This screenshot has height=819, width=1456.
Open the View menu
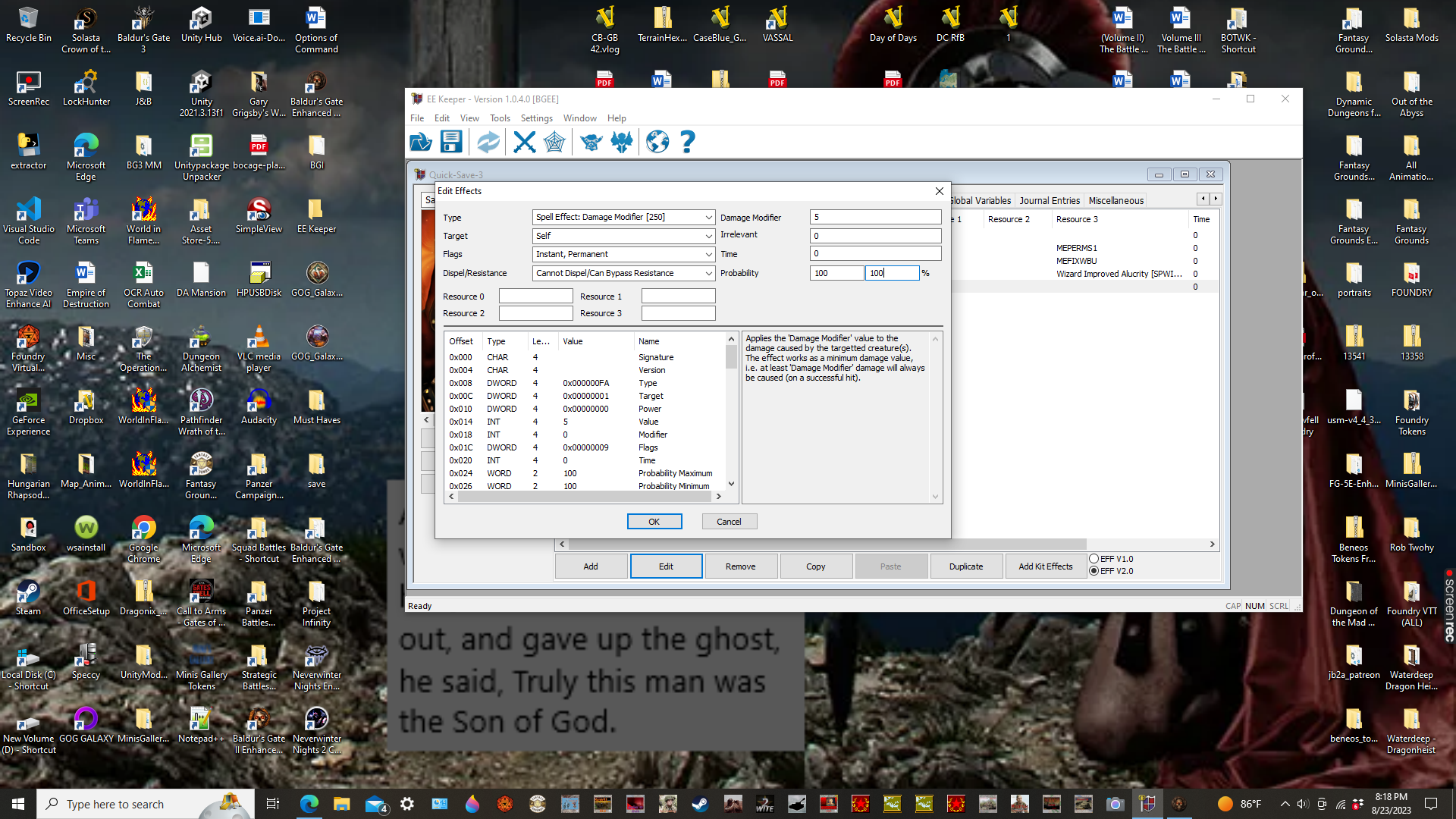point(469,118)
